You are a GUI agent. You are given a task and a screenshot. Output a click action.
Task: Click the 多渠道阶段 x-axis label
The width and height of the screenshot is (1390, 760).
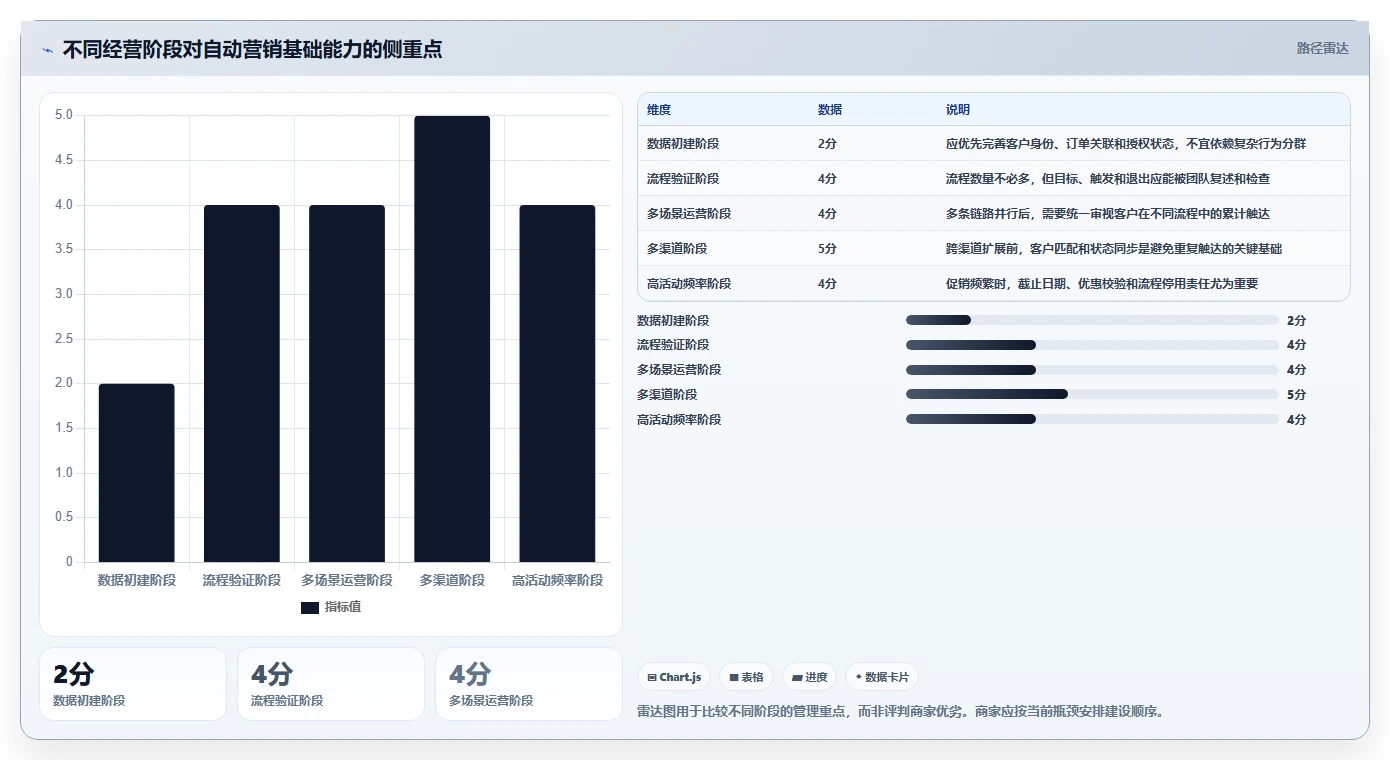pos(452,580)
